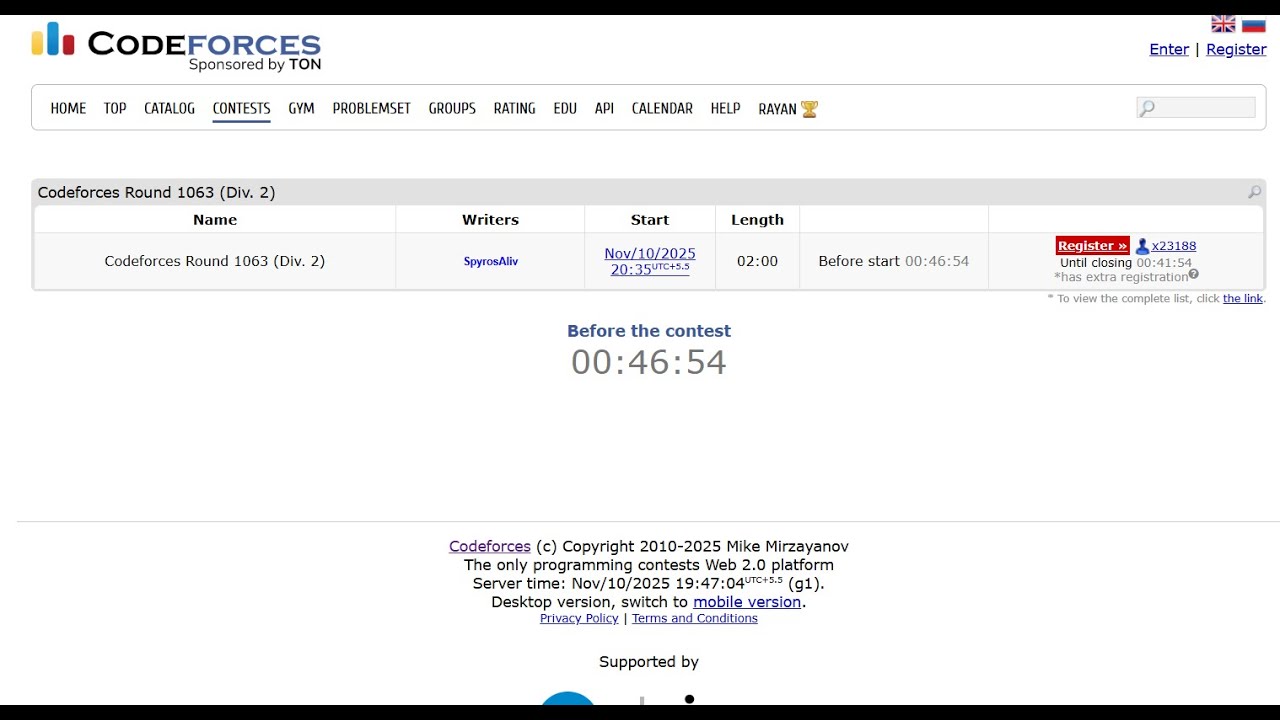1280x720 pixels.
Task: Click the magnifier icon in contest table header
Action: pos(1254,192)
